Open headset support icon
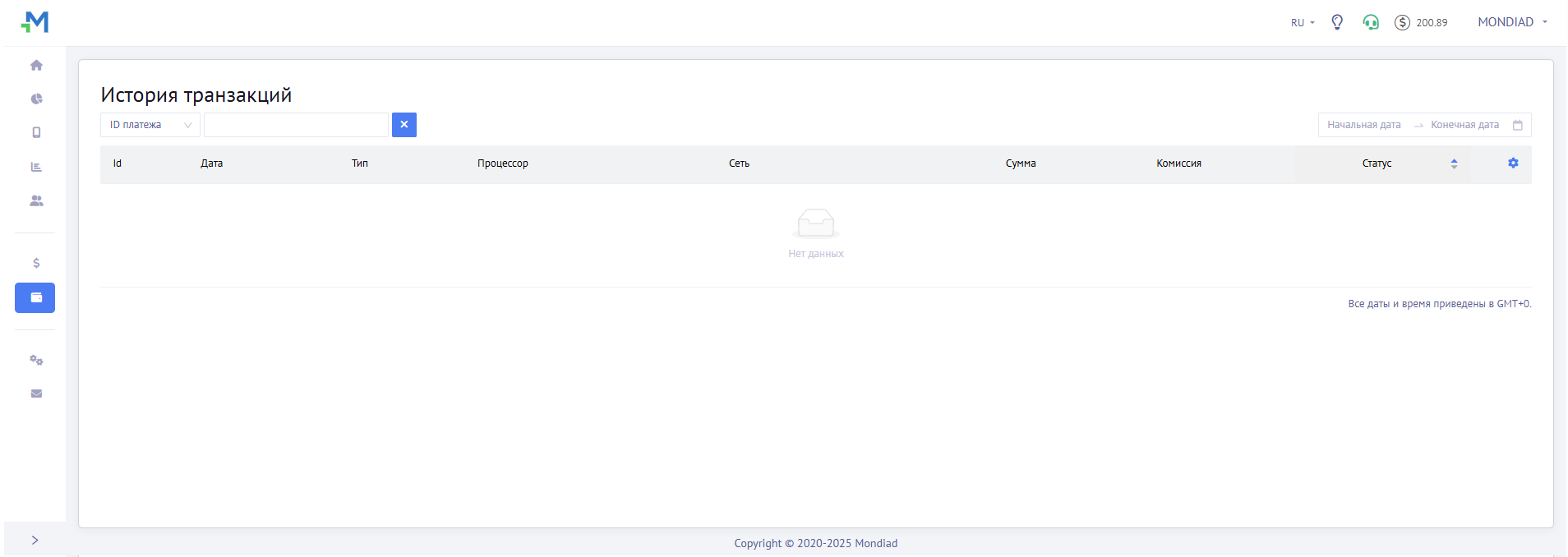 (x=1371, y=22)
